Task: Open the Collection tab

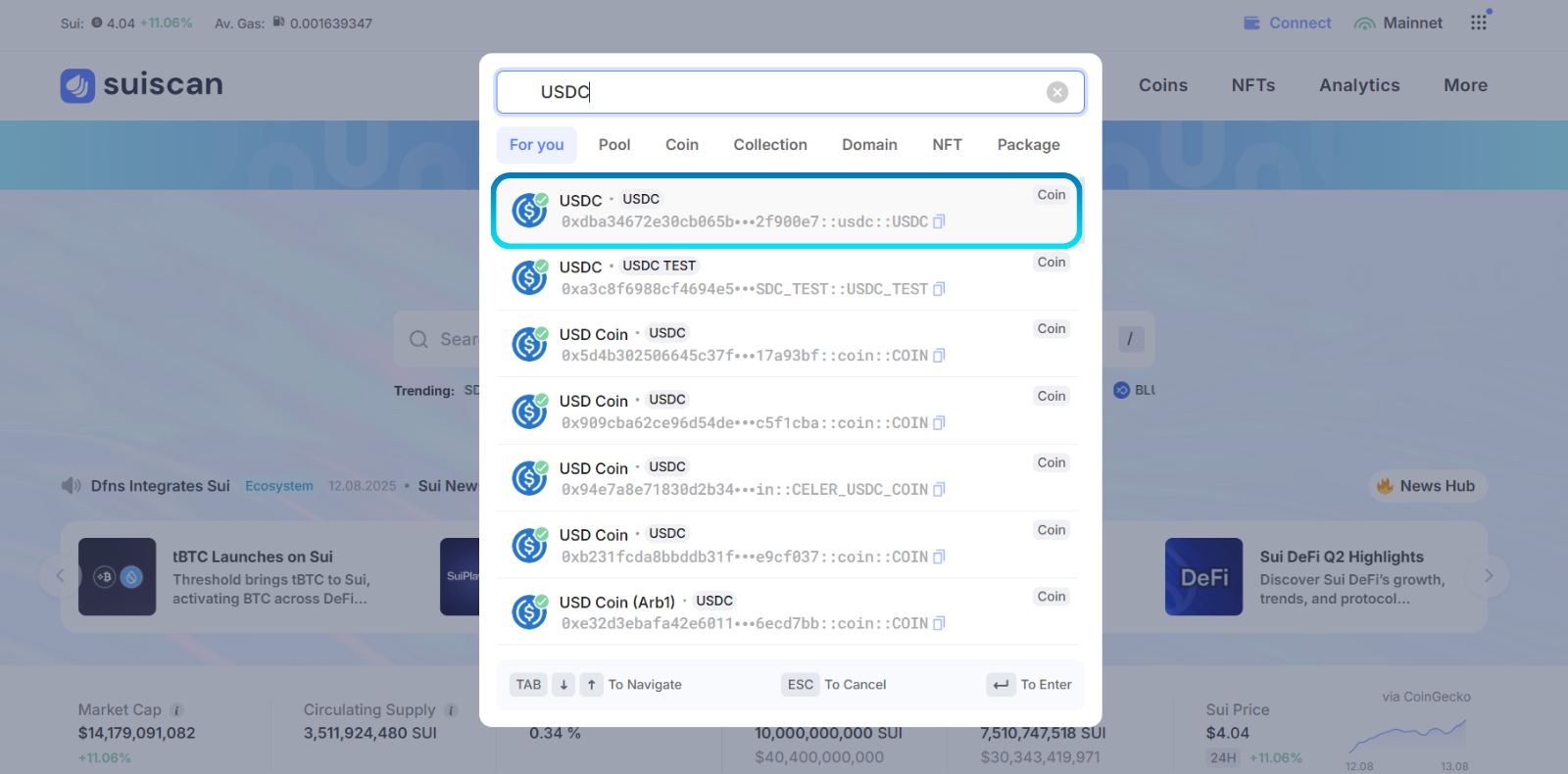Action: click(770, 145)
